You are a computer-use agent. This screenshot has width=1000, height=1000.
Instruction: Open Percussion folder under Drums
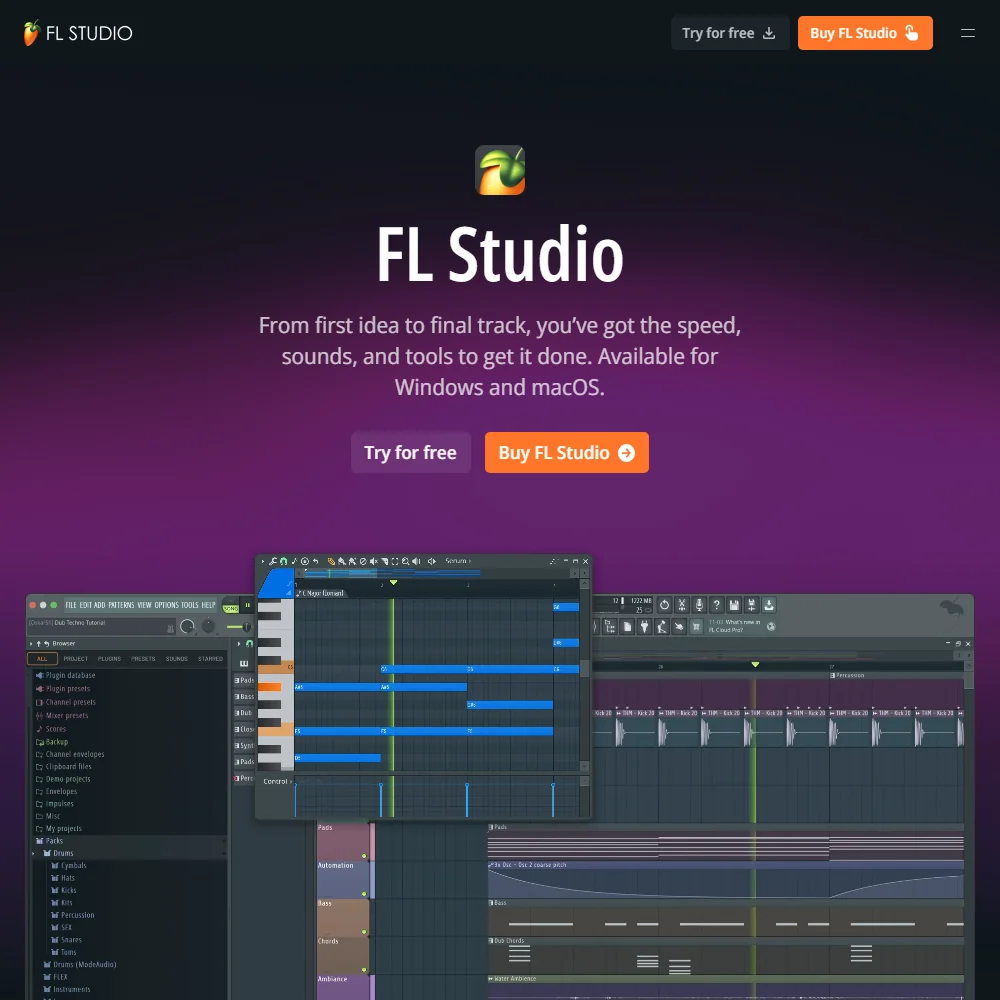[73, 915]
